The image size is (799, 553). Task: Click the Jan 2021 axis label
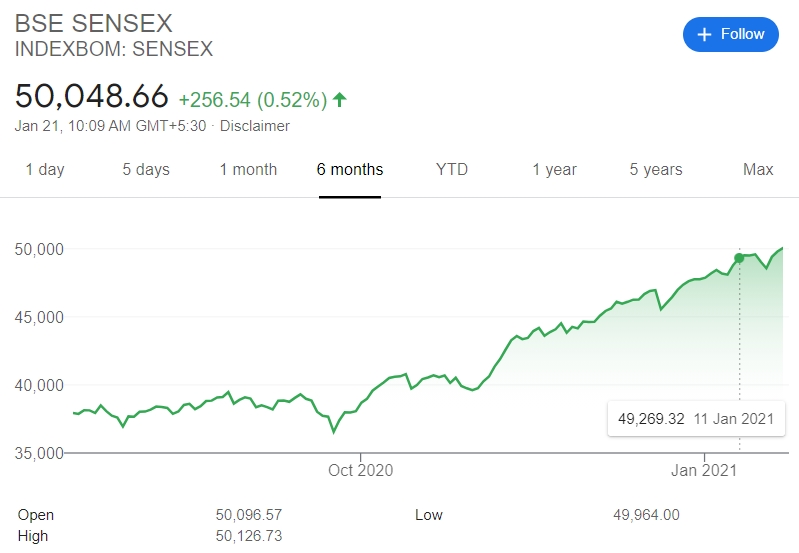pyautogui.click(x=703, y=469)
